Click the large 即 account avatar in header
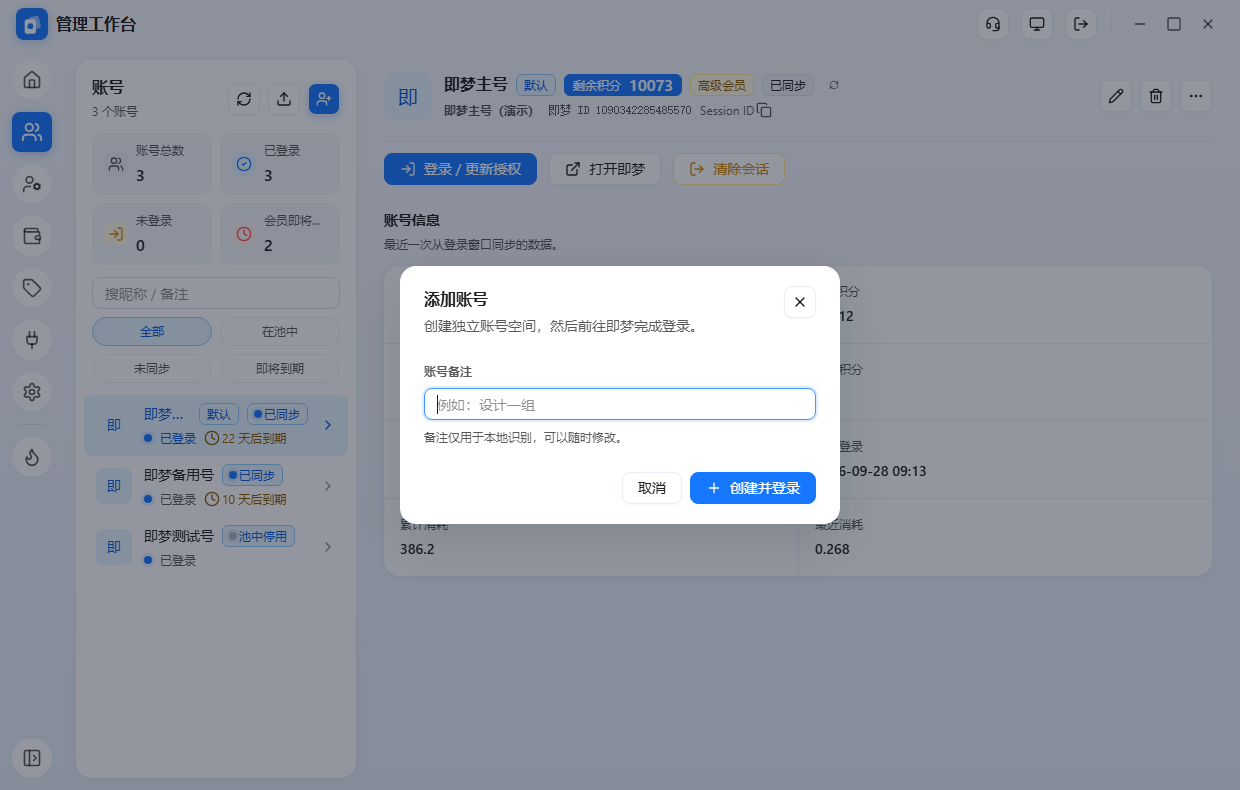The height and width of the screenshot is (790, 1240). tap(408, 96)
